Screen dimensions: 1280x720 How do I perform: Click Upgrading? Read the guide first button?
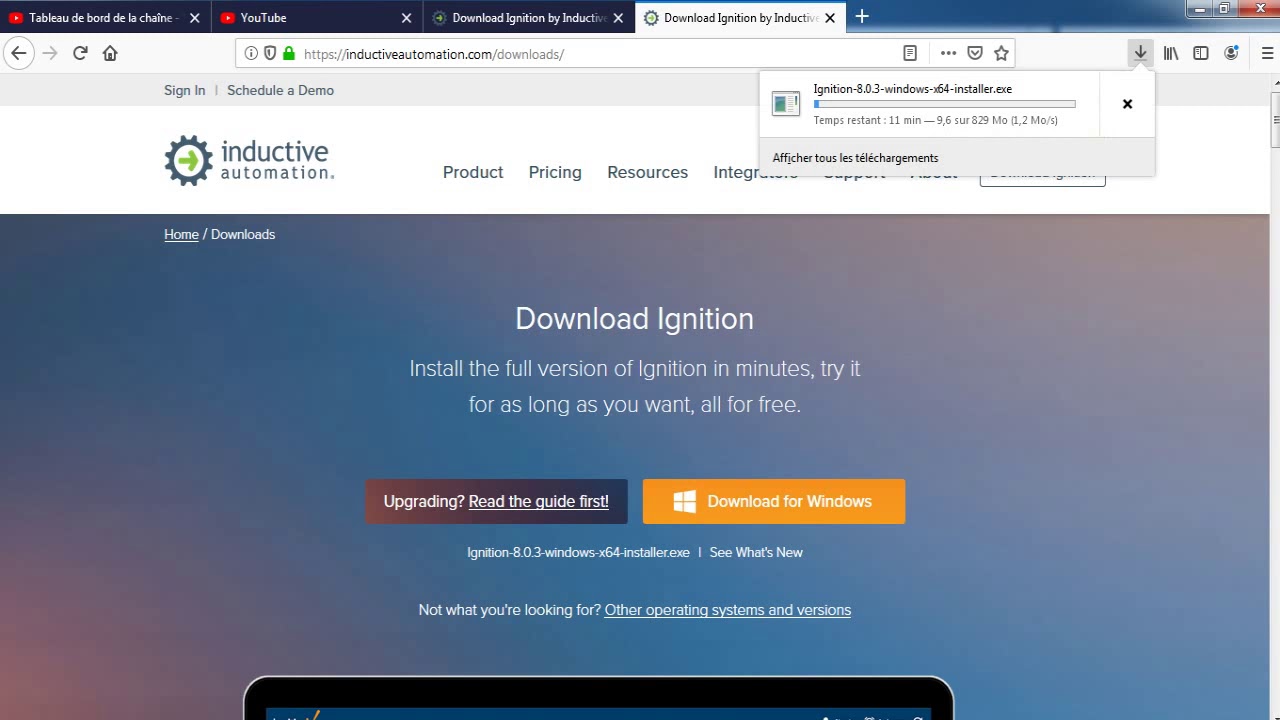pyautogui.click(x=496, y=501)
